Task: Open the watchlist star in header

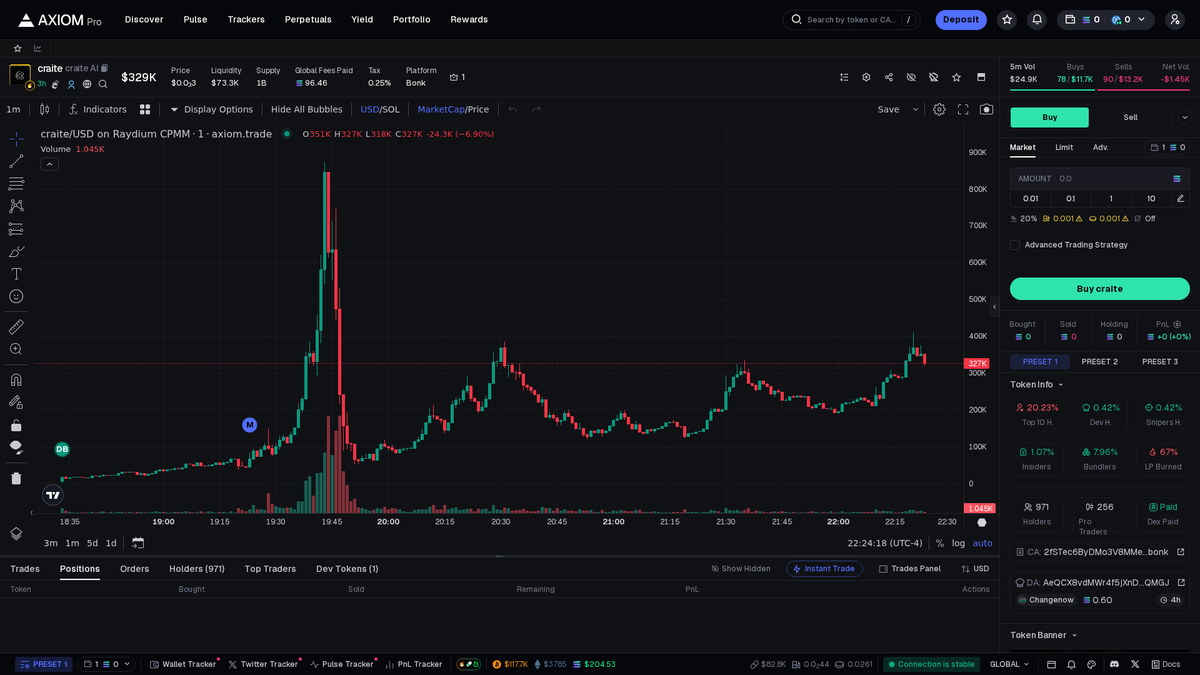Action: click(x=1007, y=19)
